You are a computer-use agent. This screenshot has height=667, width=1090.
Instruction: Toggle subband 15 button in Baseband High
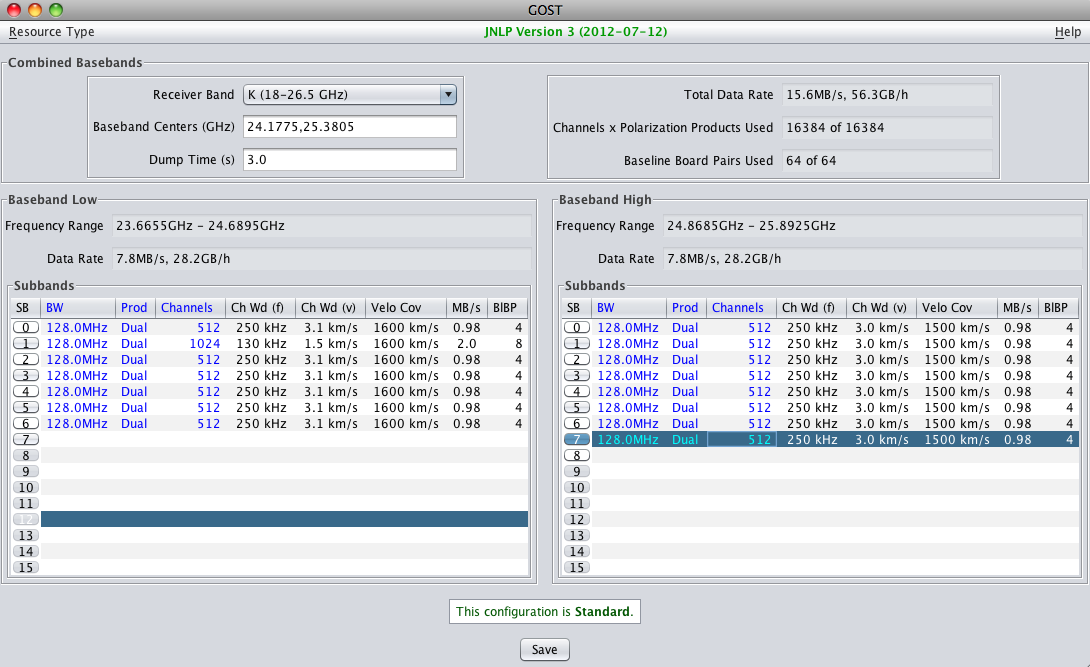[x=577, y=567]
